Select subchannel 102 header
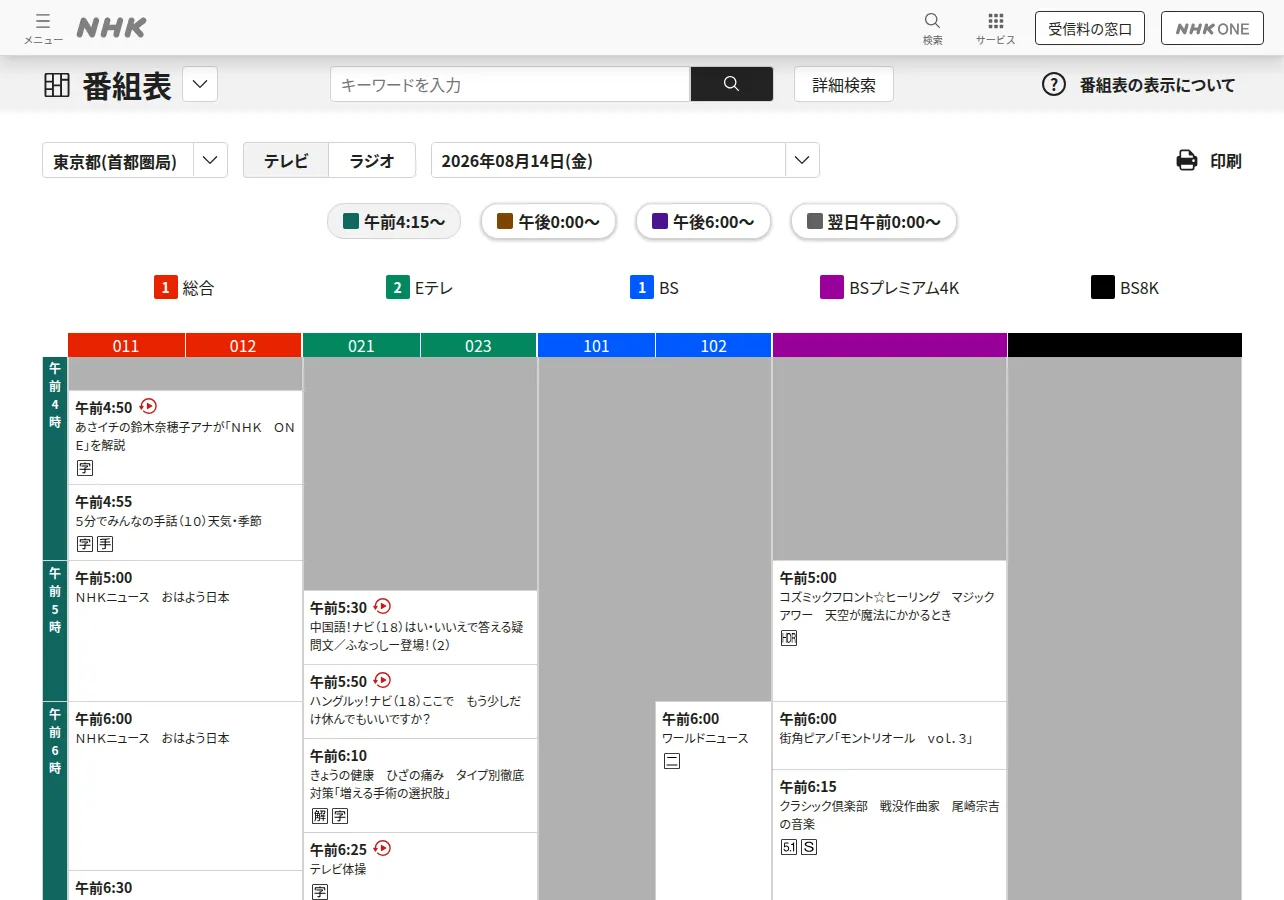Screen dimensions: 1284x900 [x=713, y=345]
